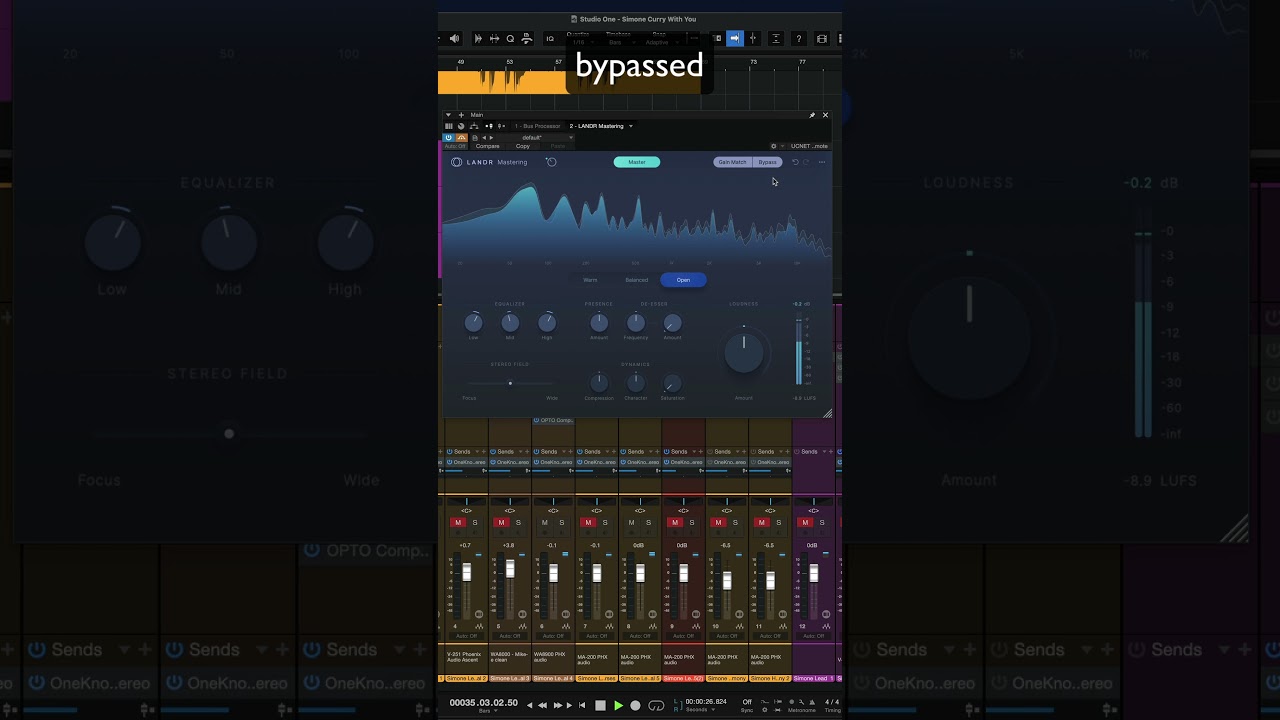Click the LANDR redo arrow

click(806, 162)
